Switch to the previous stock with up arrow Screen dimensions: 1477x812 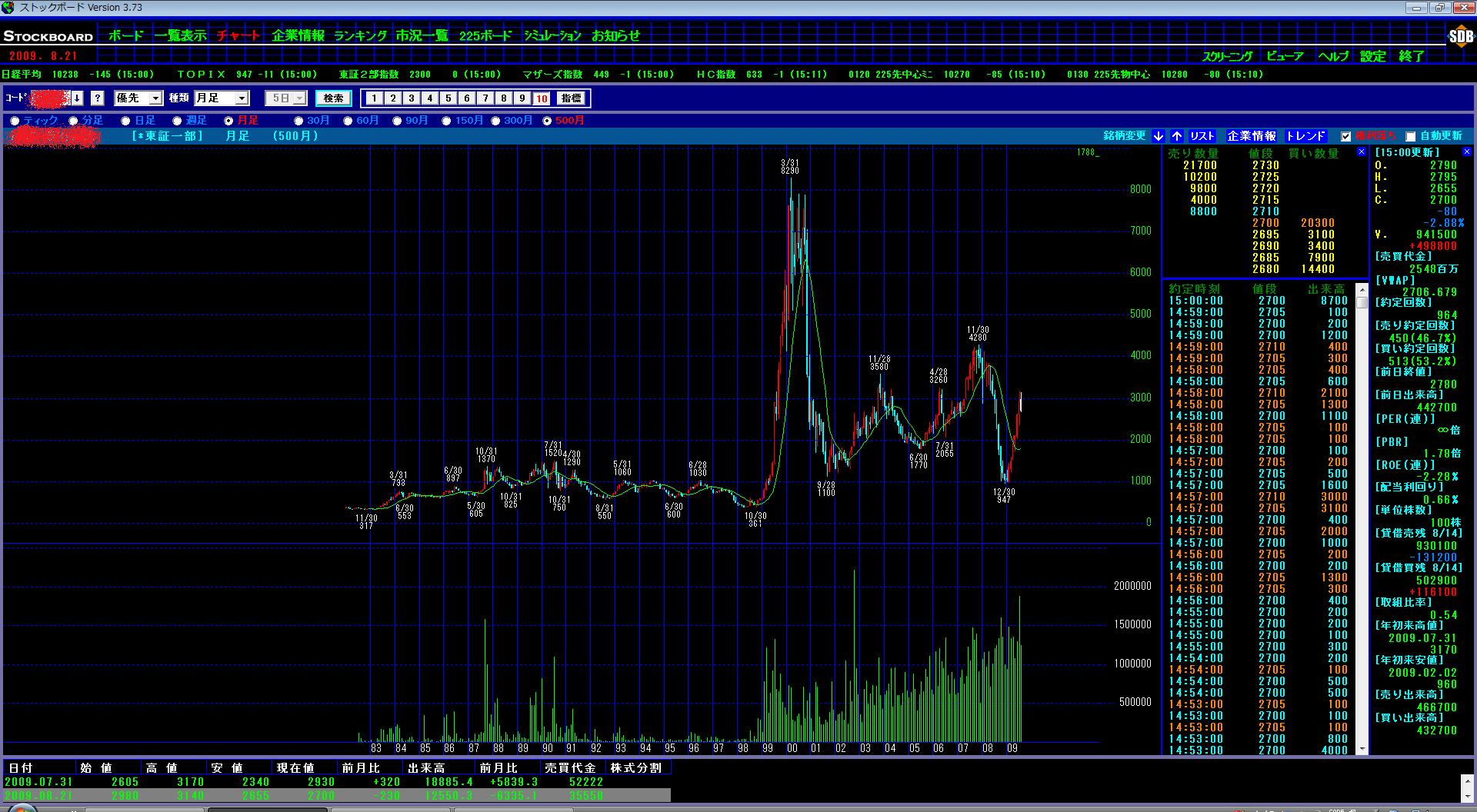click(x=1177, y=136)
